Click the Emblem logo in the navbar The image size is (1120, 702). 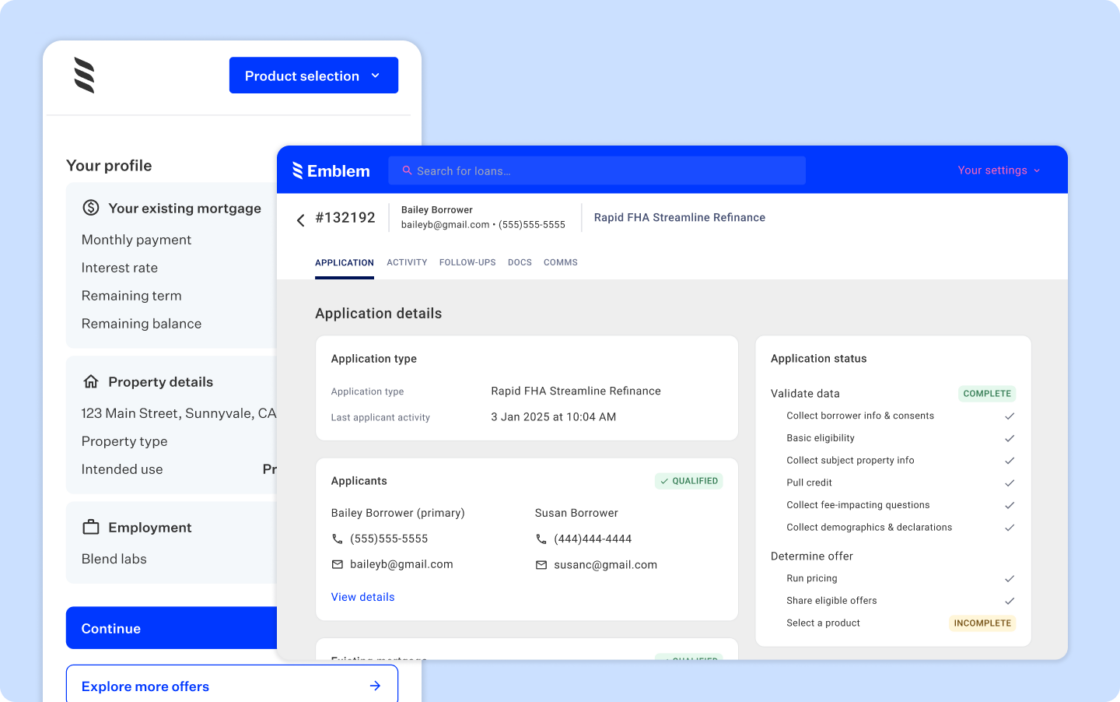click(x=330, y=170)
